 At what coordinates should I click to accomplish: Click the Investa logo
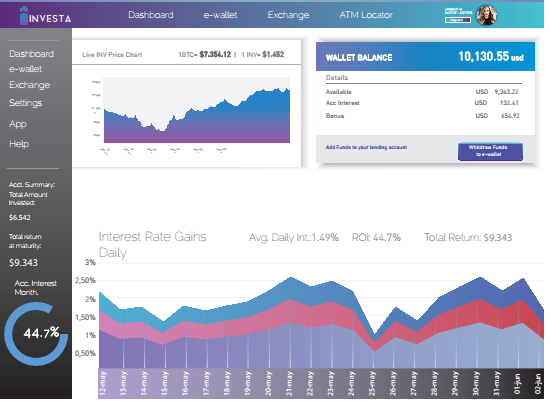[46, 16]
